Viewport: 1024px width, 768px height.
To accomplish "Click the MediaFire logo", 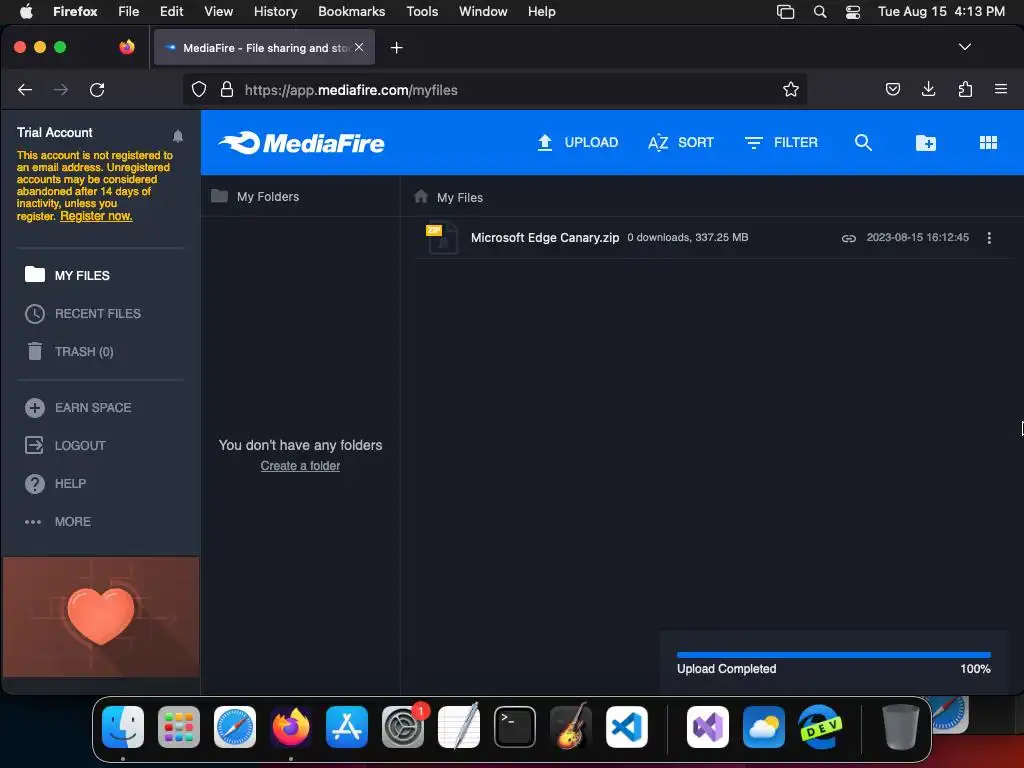I will tap(301, 143).
